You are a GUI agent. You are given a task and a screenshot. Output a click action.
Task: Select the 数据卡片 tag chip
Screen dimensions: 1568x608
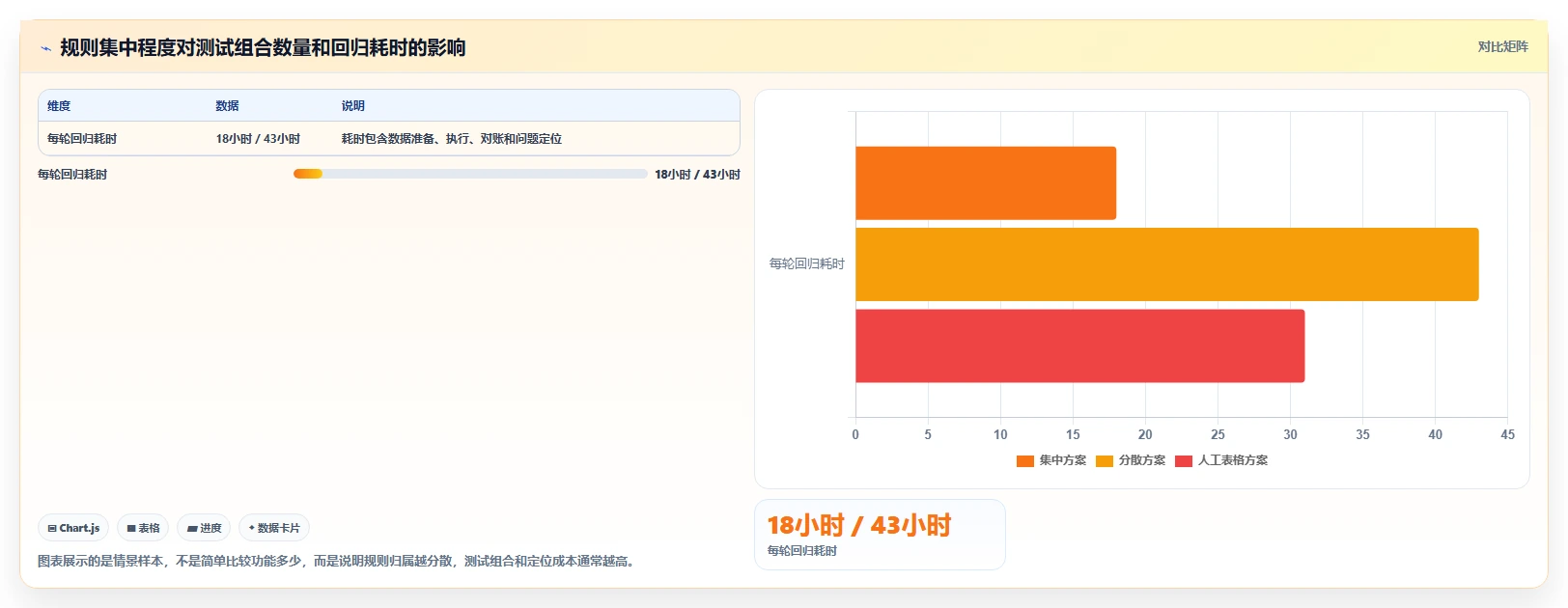pos(274,528)
